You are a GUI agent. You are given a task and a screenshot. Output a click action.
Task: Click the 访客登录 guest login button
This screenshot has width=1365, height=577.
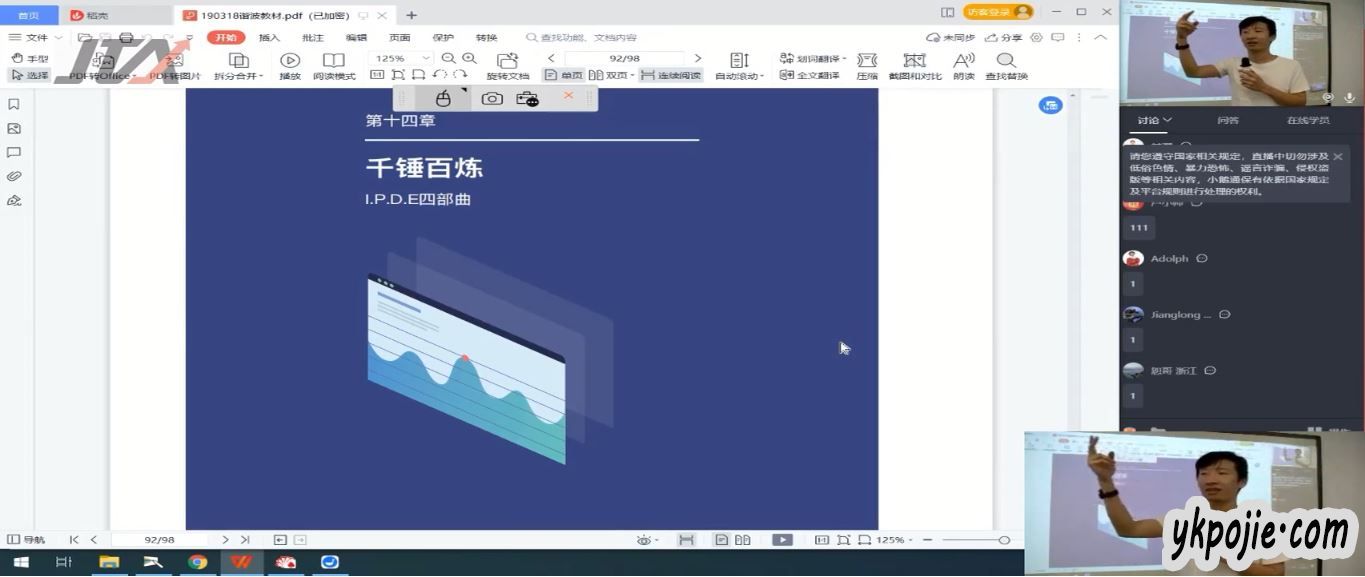pyautogui.click(x=997, y=12)
